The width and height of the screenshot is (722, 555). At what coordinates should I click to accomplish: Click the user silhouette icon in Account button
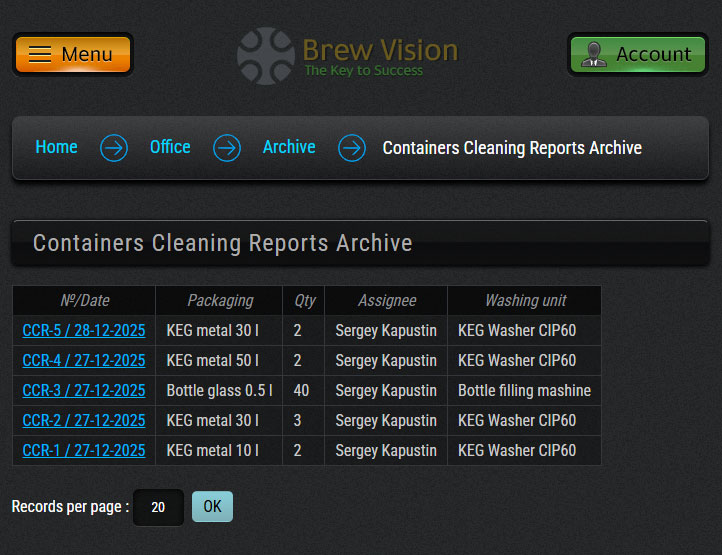tap(594, 54)
